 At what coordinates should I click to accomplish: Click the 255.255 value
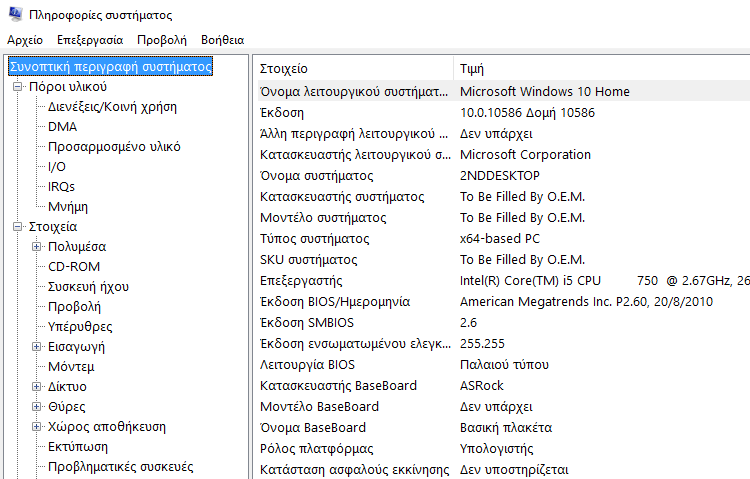click(x=482, y=344)
